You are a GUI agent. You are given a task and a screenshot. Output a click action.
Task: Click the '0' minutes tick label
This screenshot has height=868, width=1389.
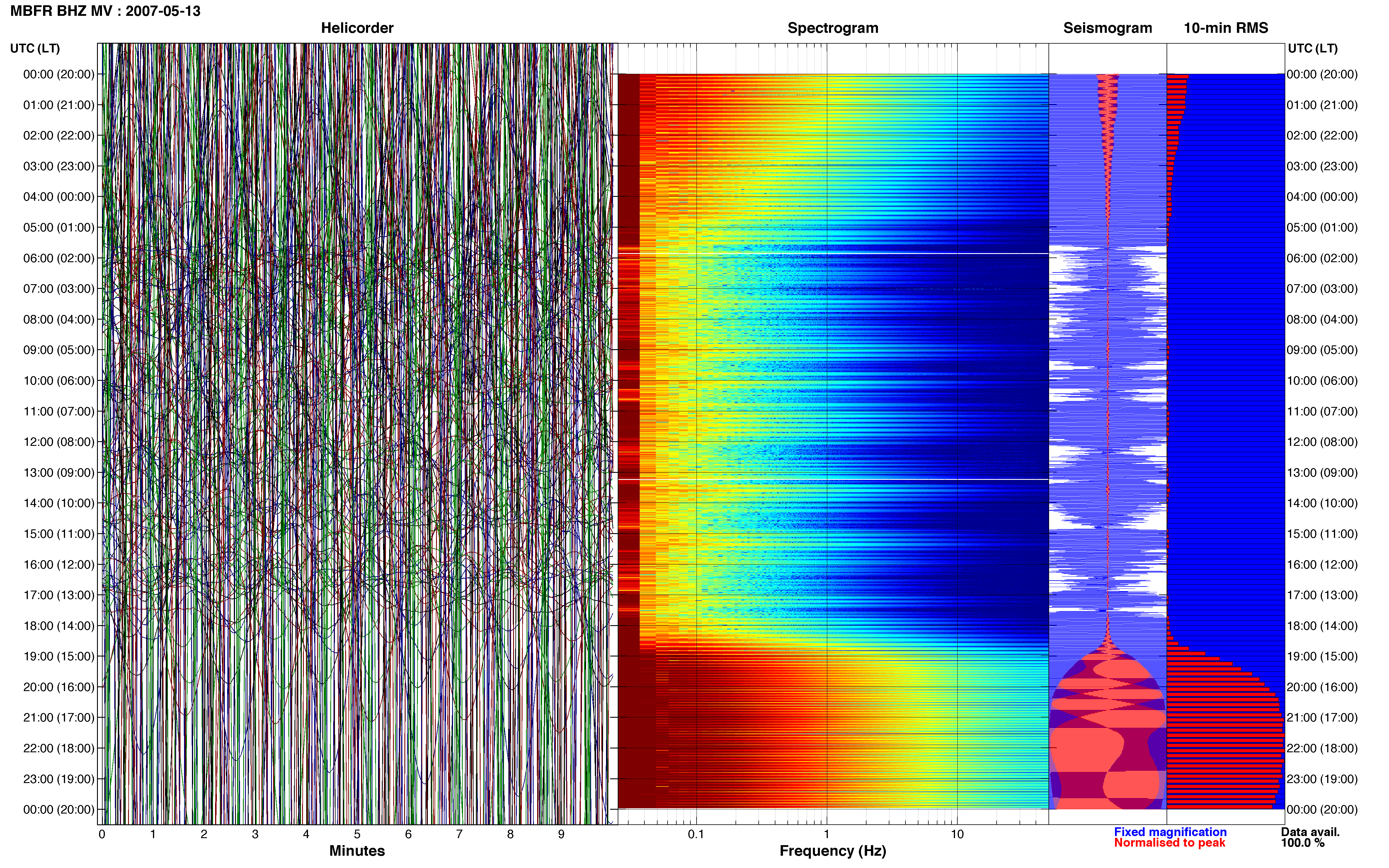tap(102, 834)
